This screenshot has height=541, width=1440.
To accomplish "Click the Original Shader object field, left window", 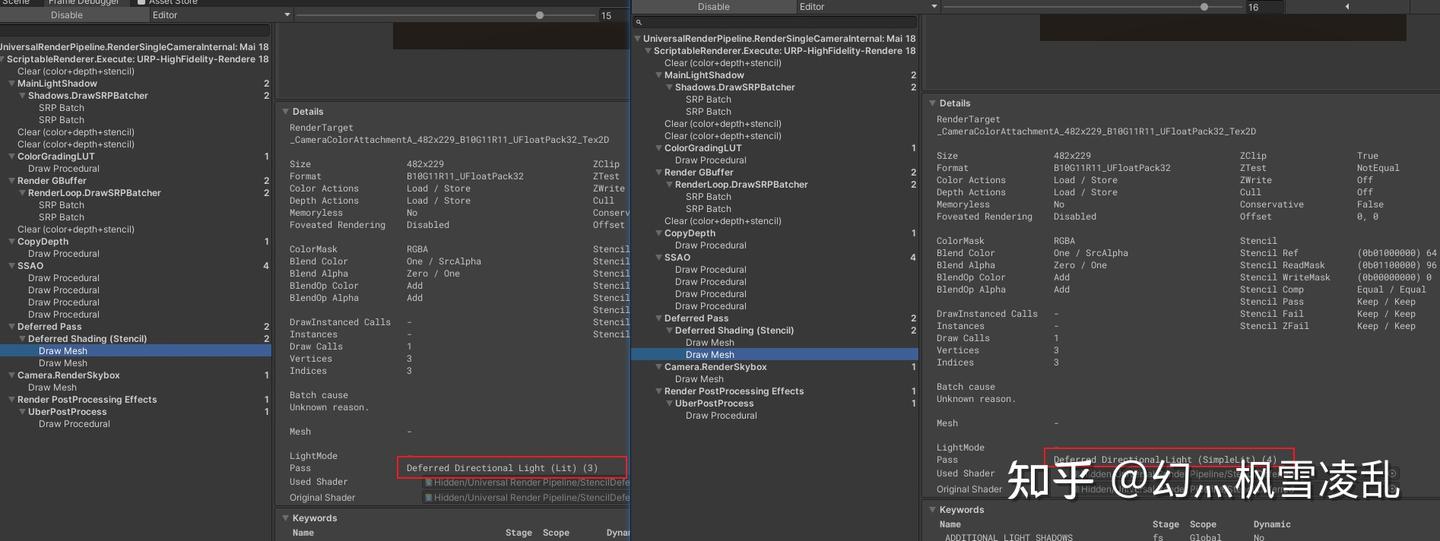I will tap(526, 498).
